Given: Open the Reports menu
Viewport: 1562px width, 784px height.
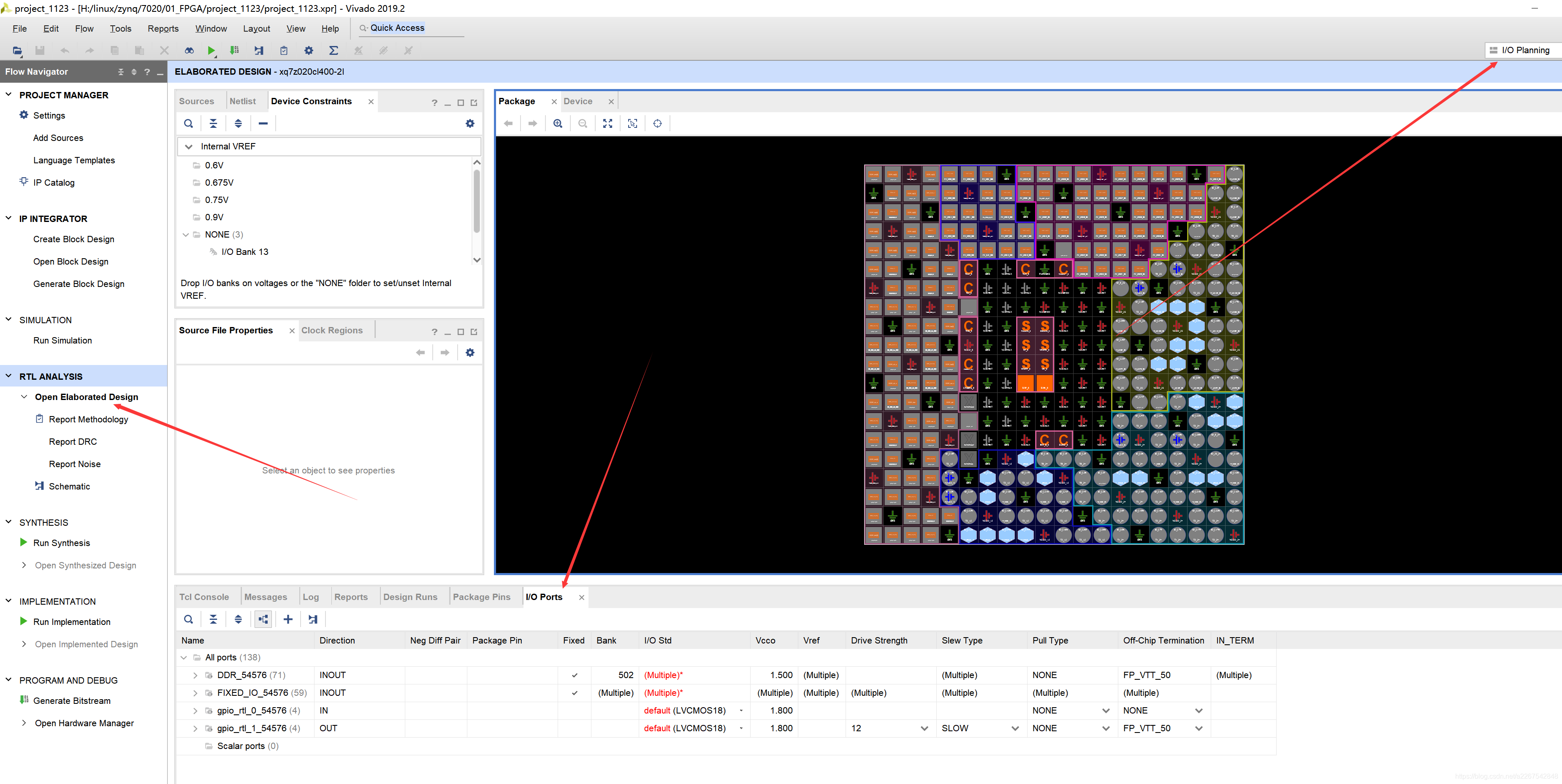Looking at the screenshot, I should [x=163, y=28].
